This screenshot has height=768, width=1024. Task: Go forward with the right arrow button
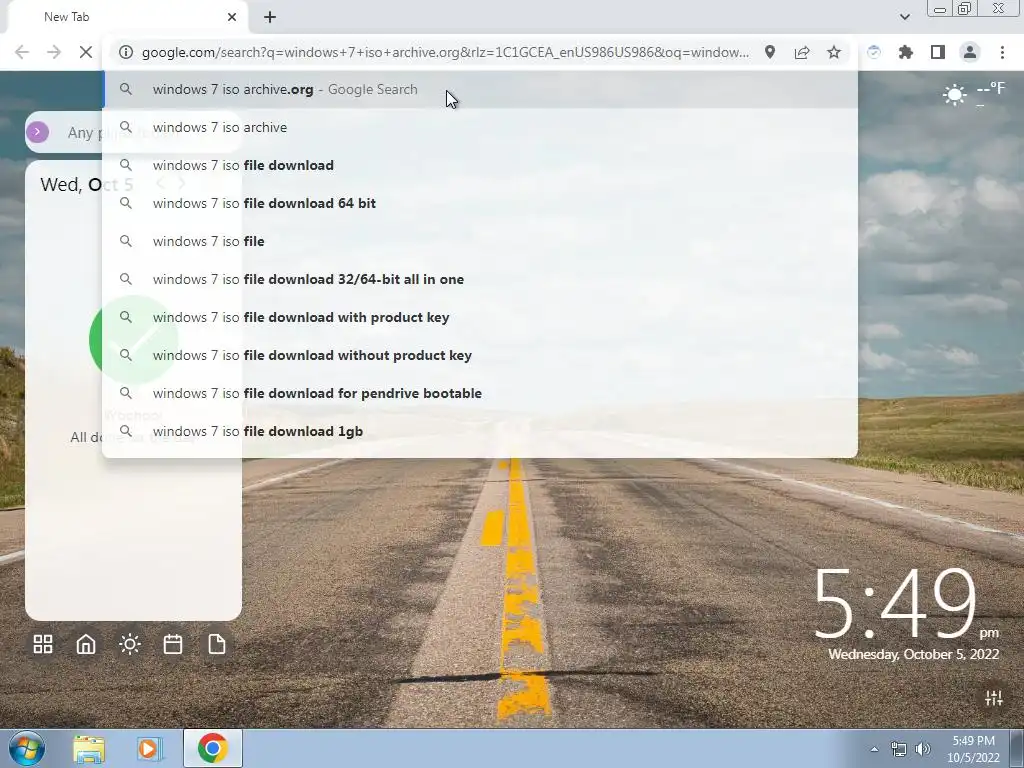pos(54,52)
